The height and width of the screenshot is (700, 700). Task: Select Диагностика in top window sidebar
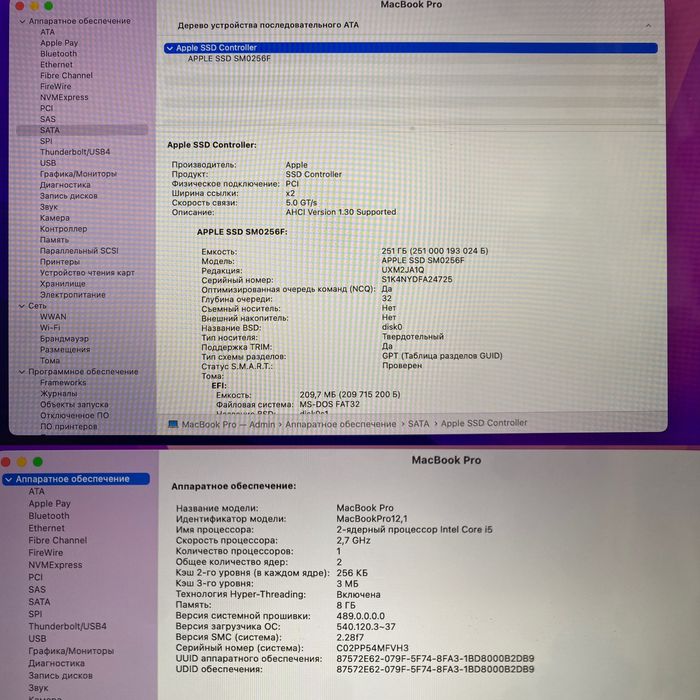coord(65,185)
